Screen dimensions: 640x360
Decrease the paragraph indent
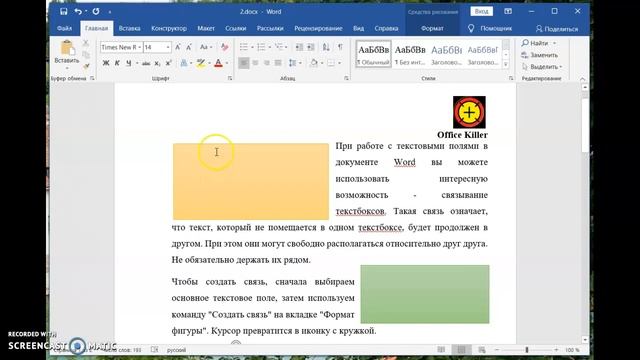coord(299,47)
